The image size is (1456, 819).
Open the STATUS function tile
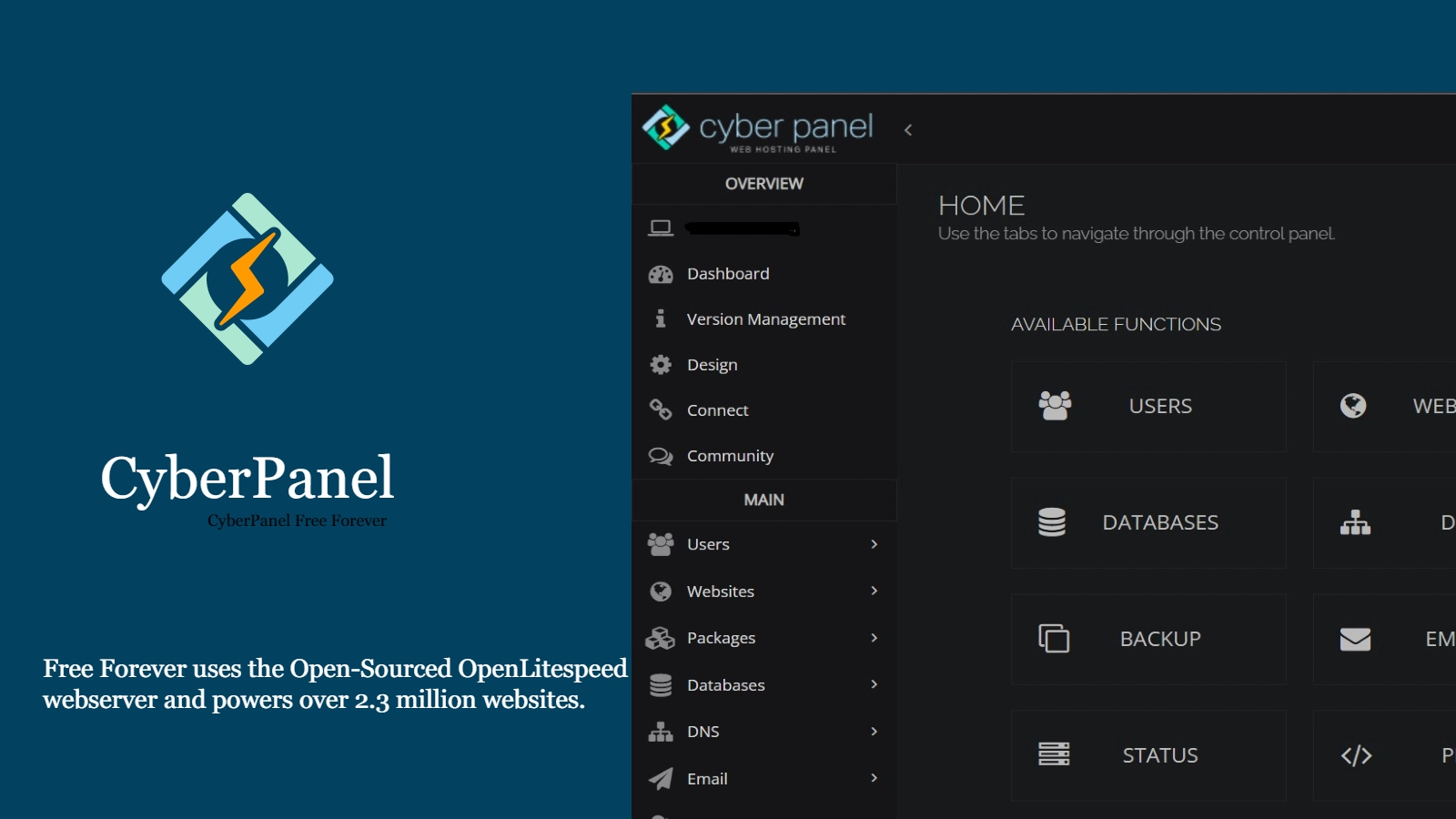coord(1148,754)
